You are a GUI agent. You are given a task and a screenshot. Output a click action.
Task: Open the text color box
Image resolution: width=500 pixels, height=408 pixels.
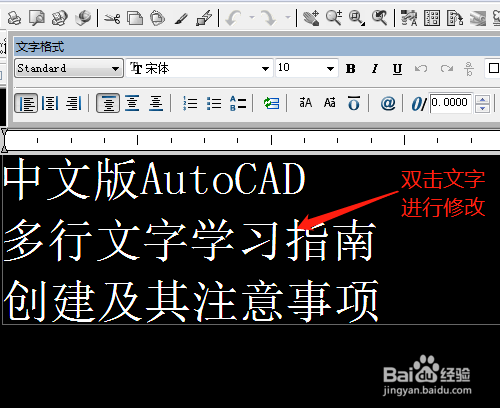pos(493,68)
